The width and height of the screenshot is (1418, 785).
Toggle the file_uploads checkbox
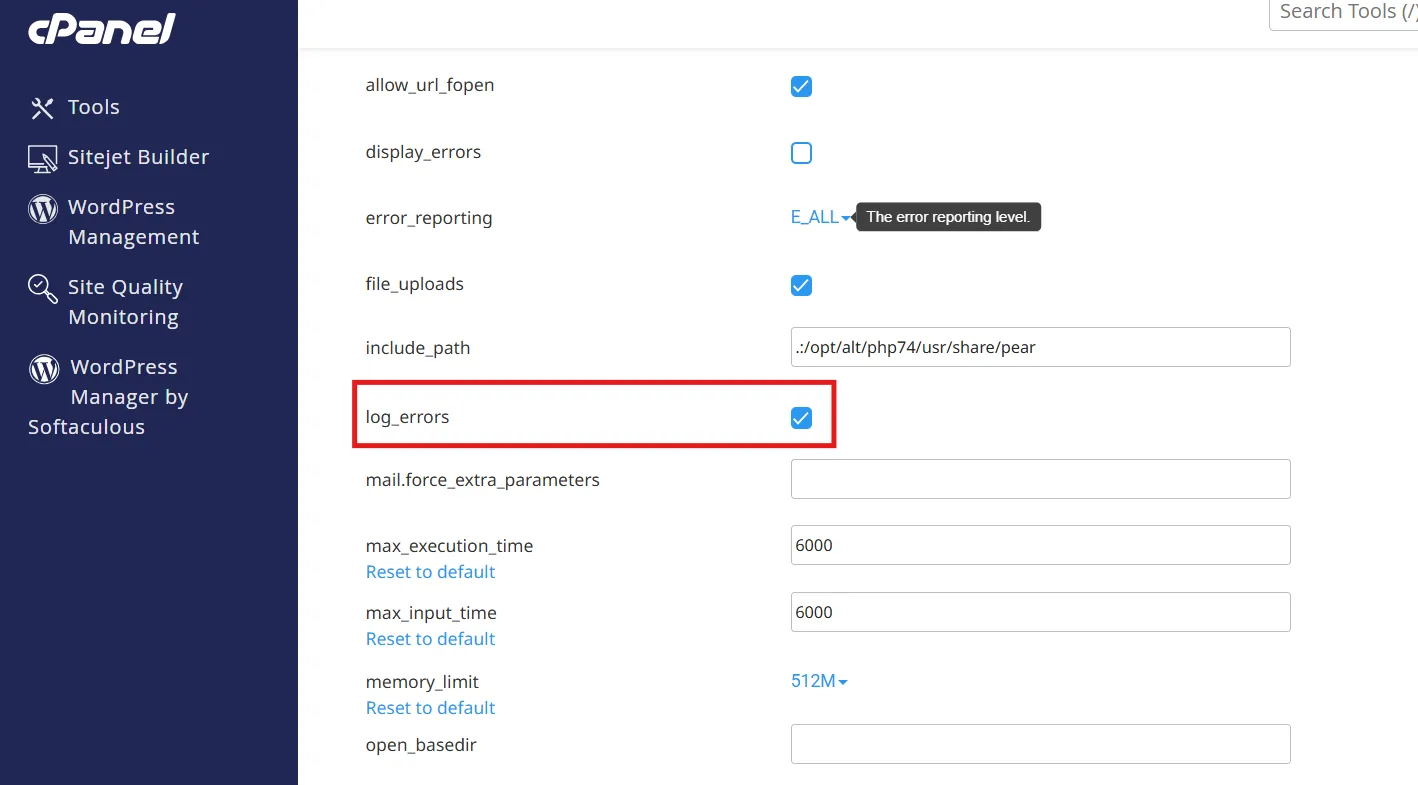(x=801, y=285)
